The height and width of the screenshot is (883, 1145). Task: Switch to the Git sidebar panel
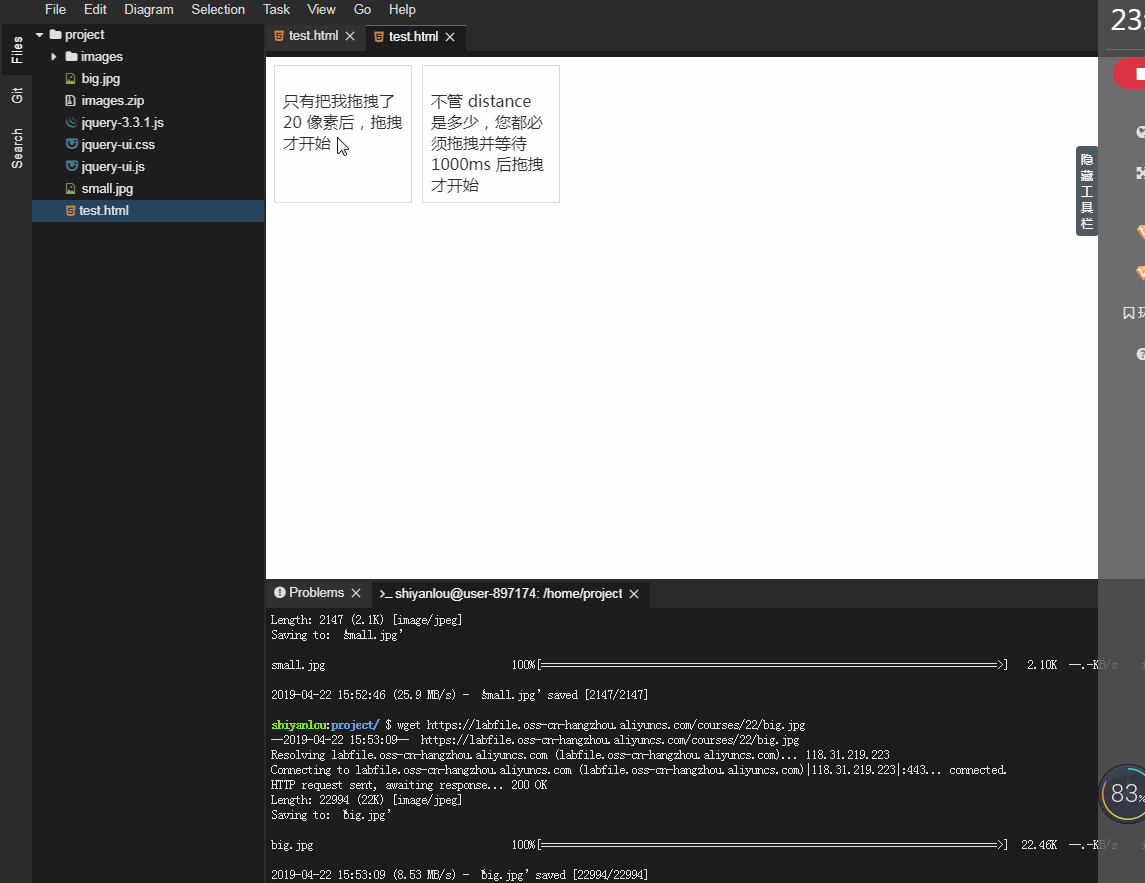point(17,95)
